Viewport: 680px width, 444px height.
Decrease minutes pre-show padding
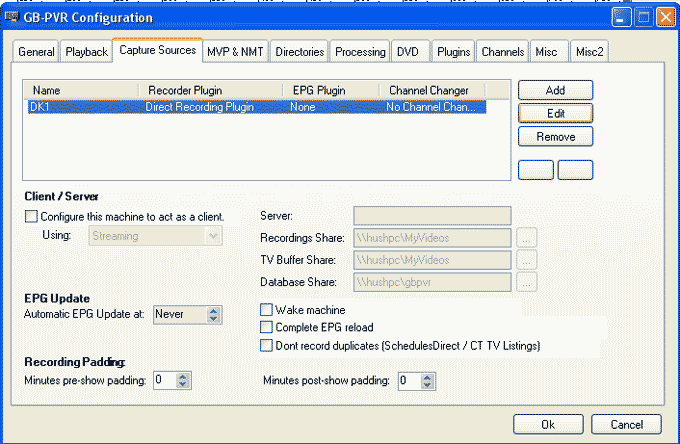183,385
